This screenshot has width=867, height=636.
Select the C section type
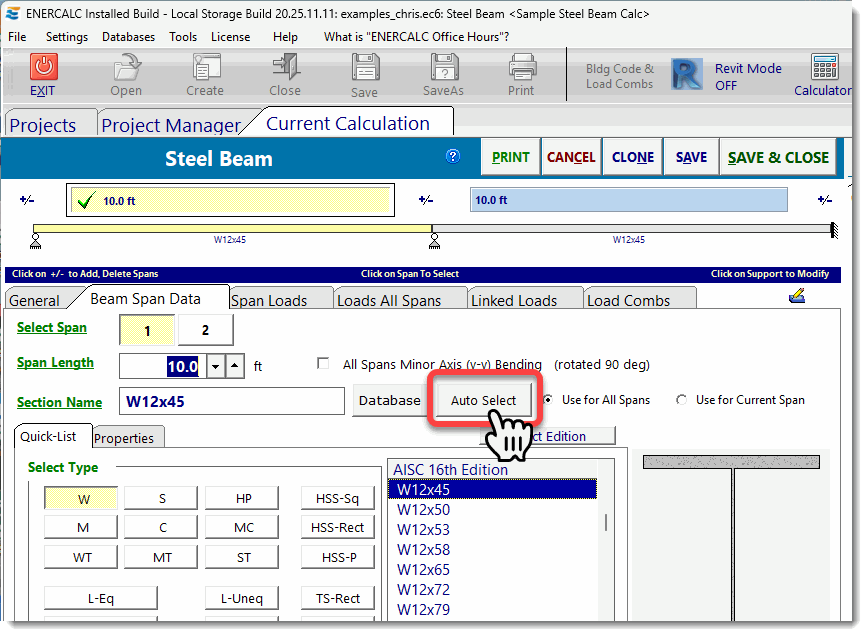coord(161,527)
